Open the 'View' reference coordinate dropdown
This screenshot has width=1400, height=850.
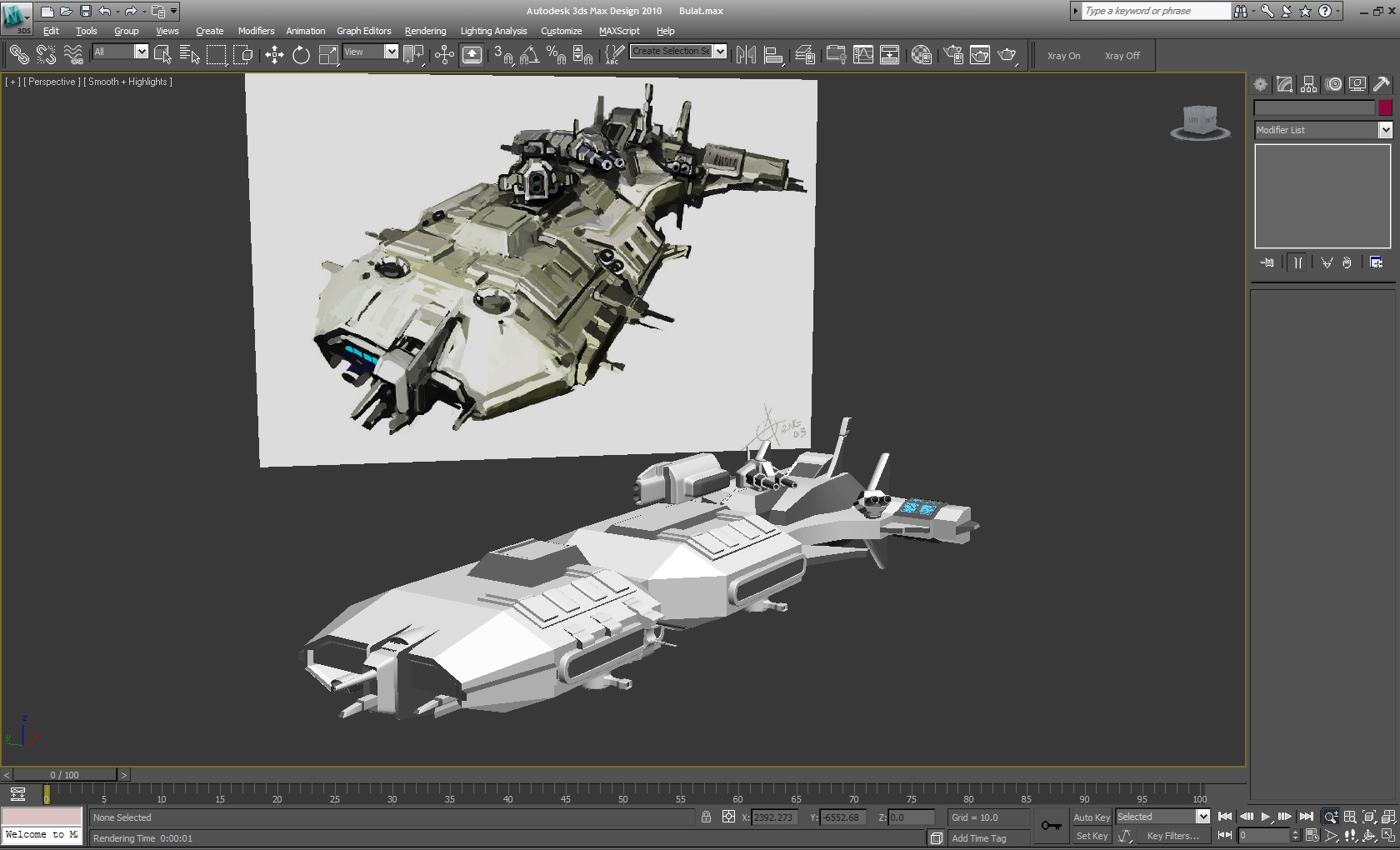[391, 52]
